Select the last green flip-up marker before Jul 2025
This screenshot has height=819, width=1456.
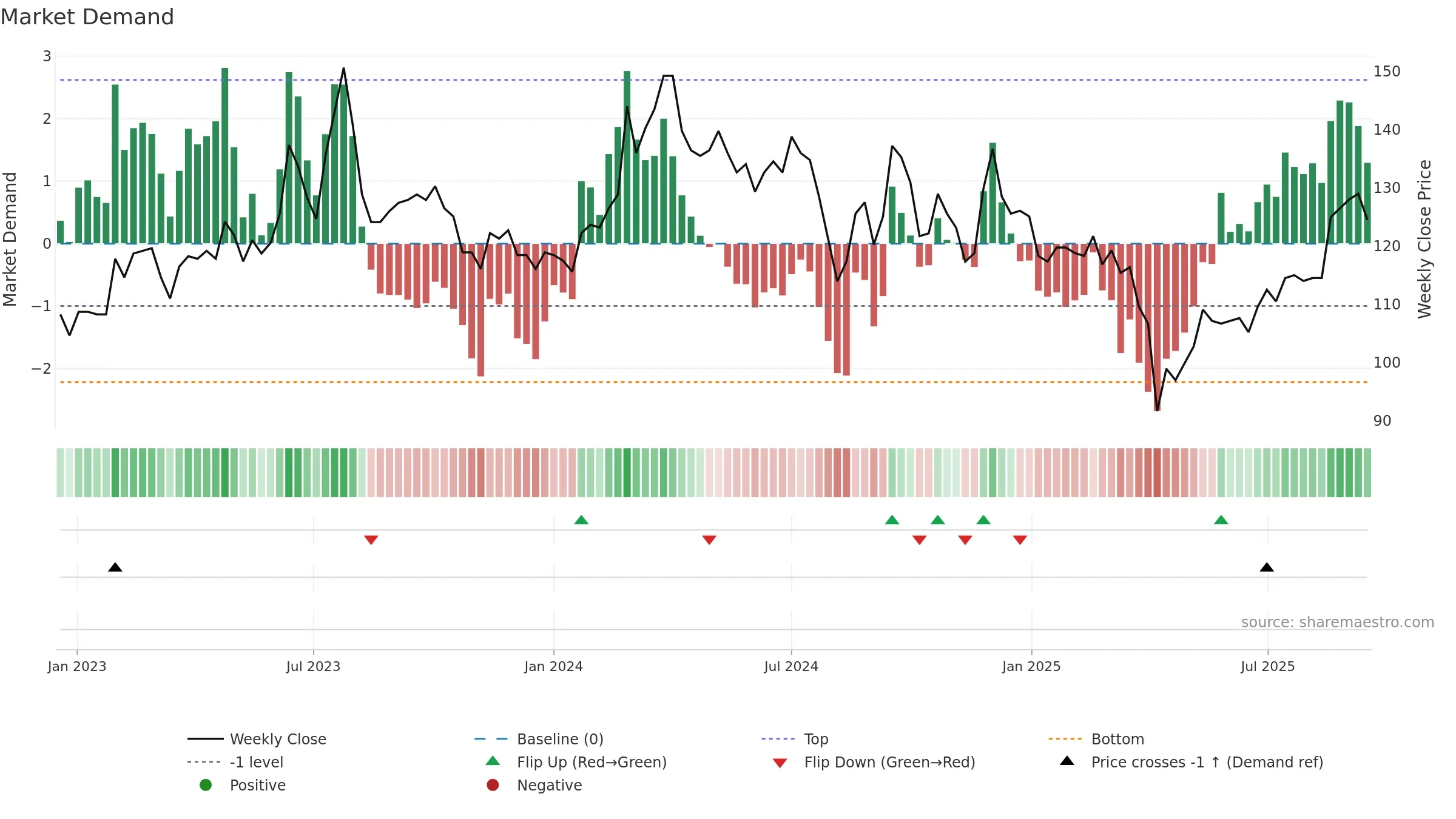point(1221,520)
